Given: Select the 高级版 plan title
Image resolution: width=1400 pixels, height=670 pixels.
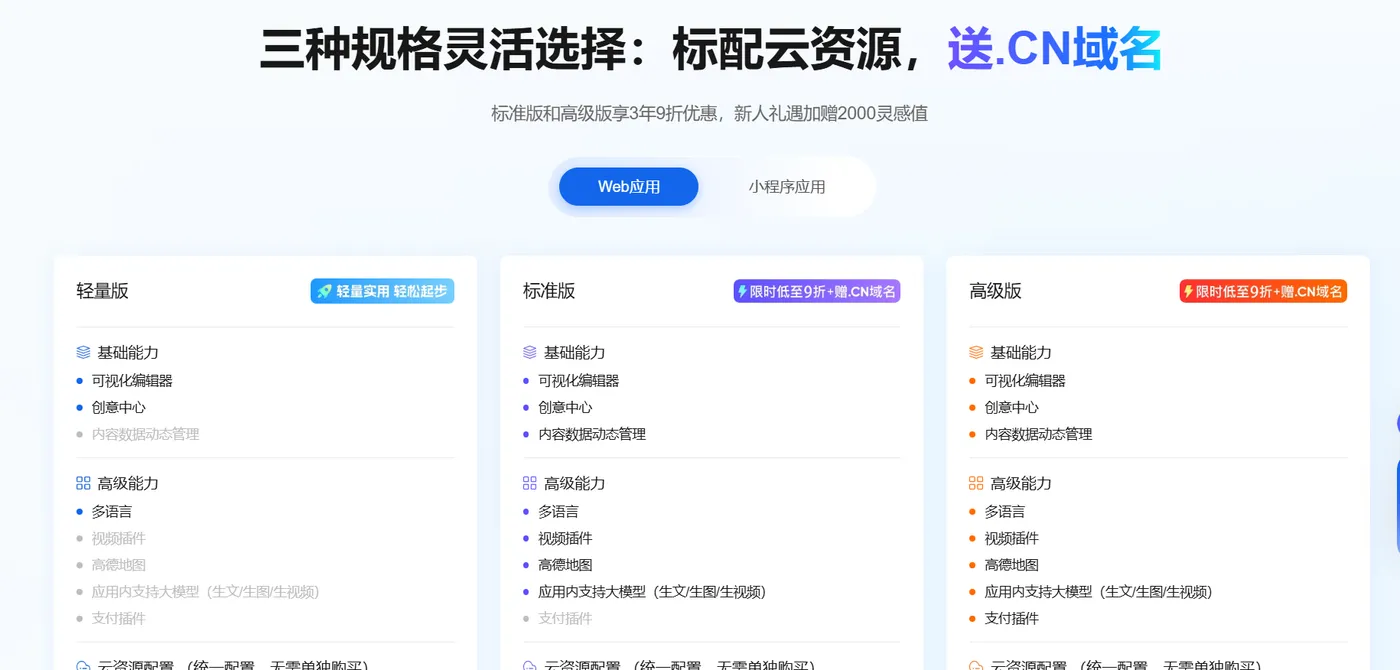Looking at the screenshot, I should 995,291.
